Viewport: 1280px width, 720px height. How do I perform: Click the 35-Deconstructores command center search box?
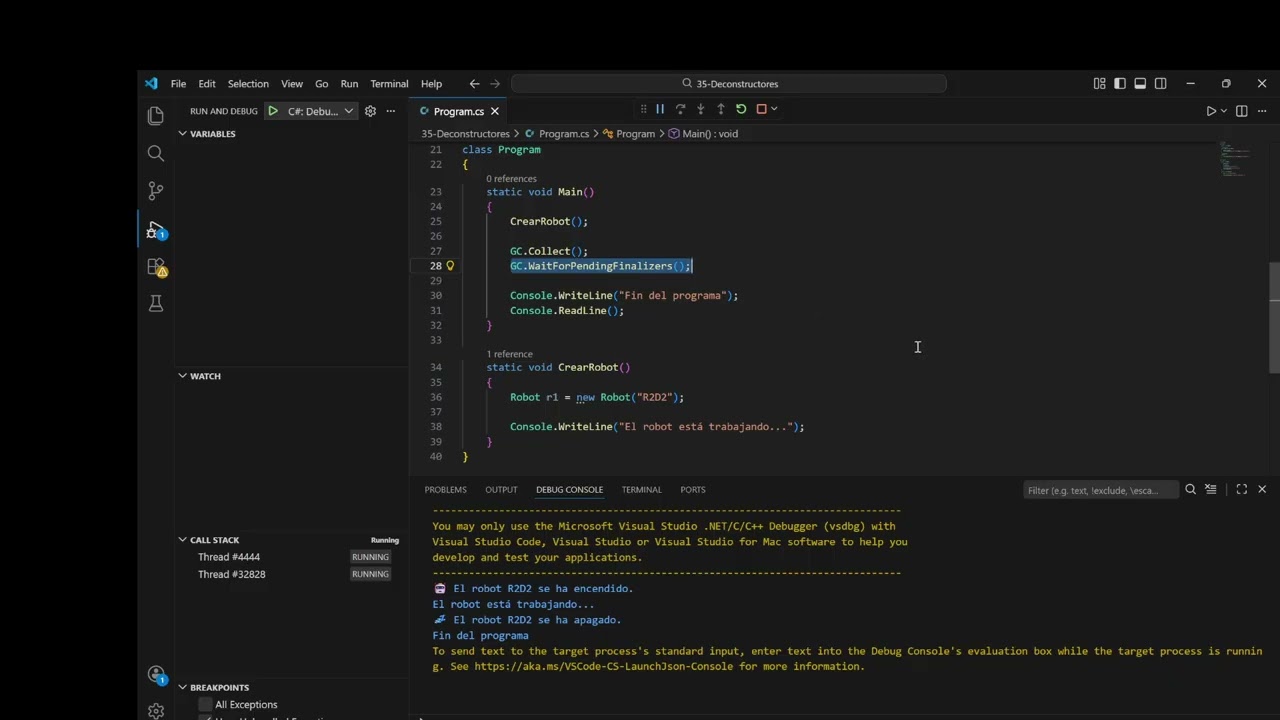click(729, 84)
